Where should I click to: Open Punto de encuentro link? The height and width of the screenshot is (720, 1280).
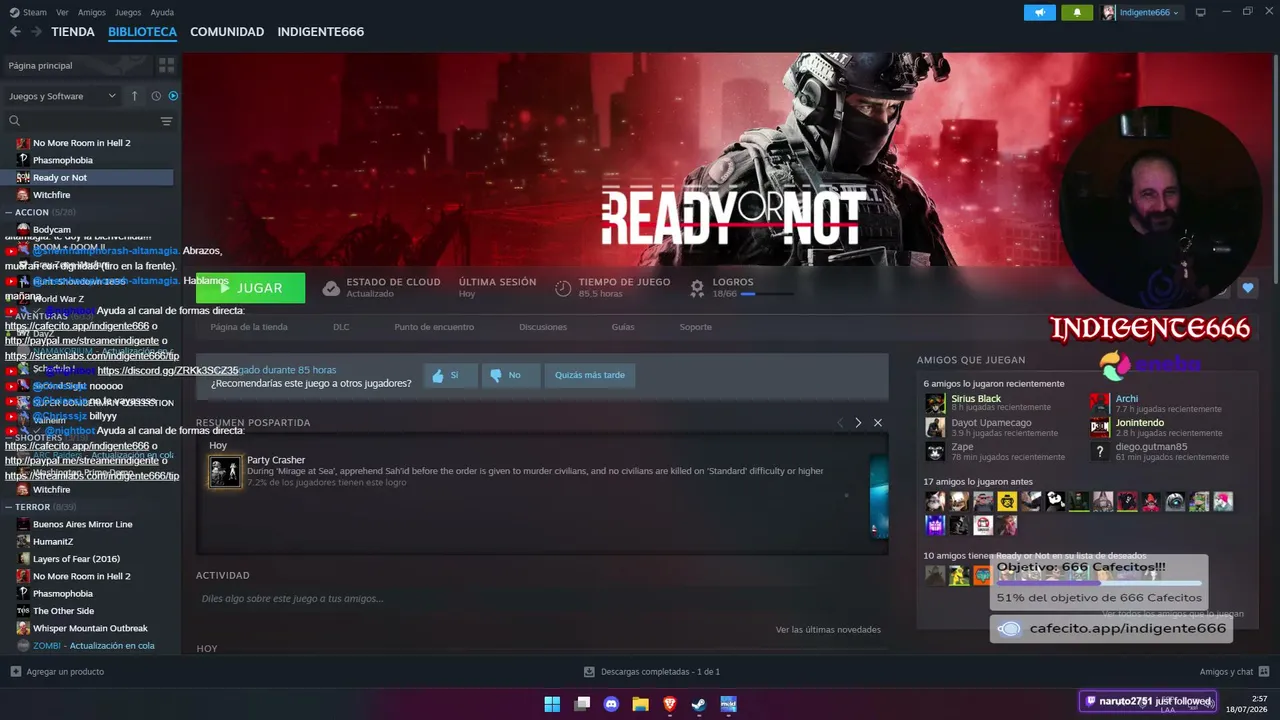pos(434,327)
